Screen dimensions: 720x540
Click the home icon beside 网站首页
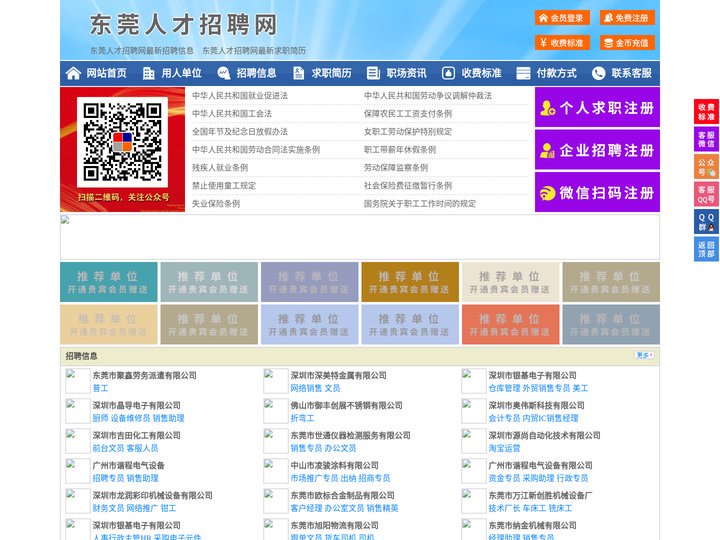73,73
